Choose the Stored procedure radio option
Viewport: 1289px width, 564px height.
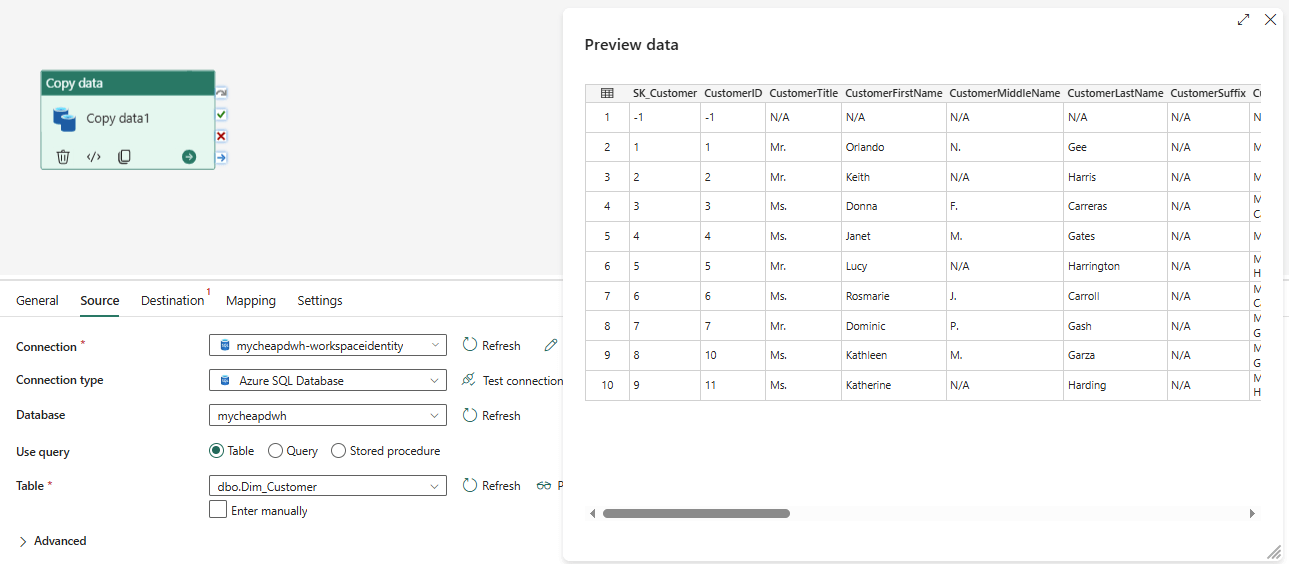(x=339, y=451)
